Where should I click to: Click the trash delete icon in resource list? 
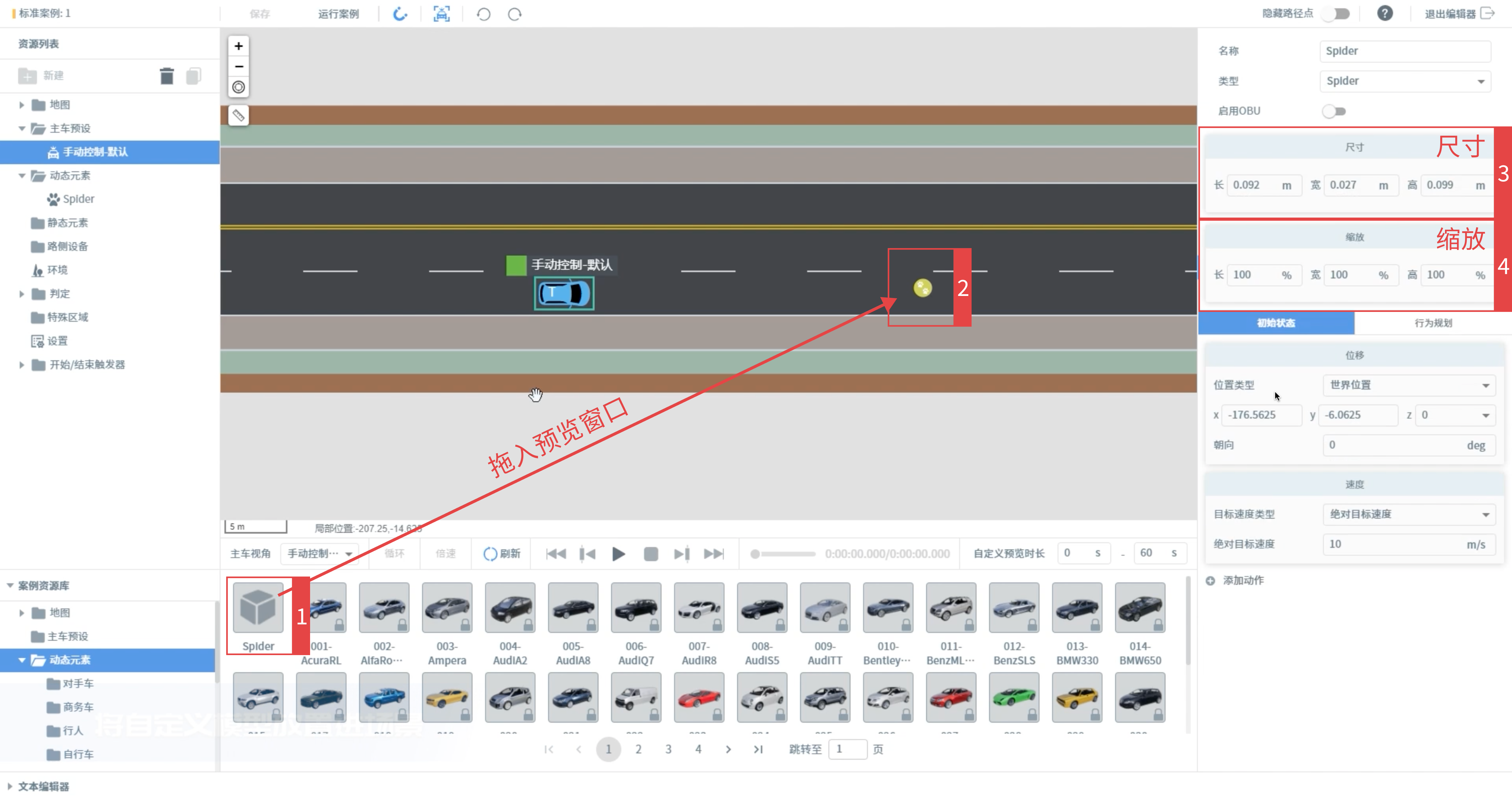pos(167,76)
